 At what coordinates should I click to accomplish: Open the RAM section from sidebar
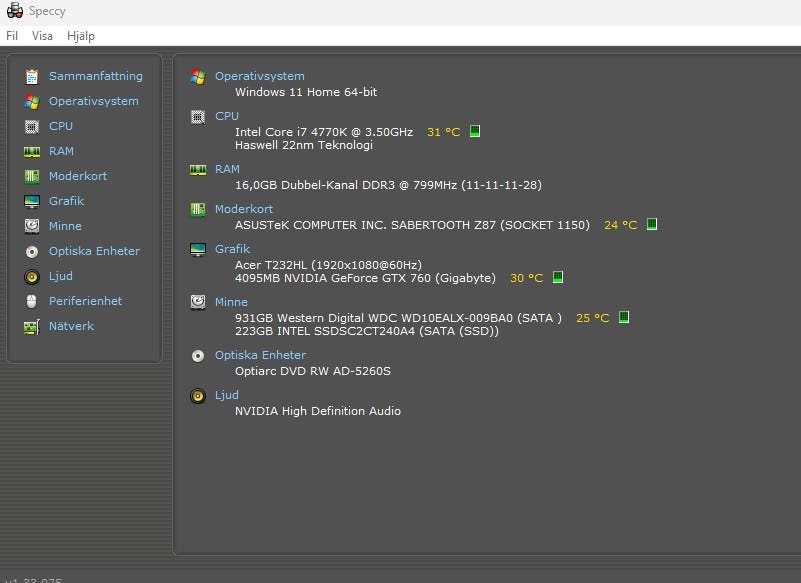(61, 151)
